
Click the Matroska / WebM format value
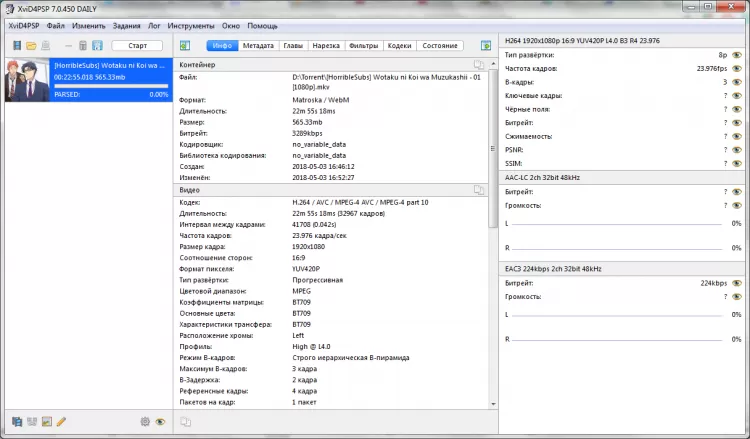click(x=320, y=100)
